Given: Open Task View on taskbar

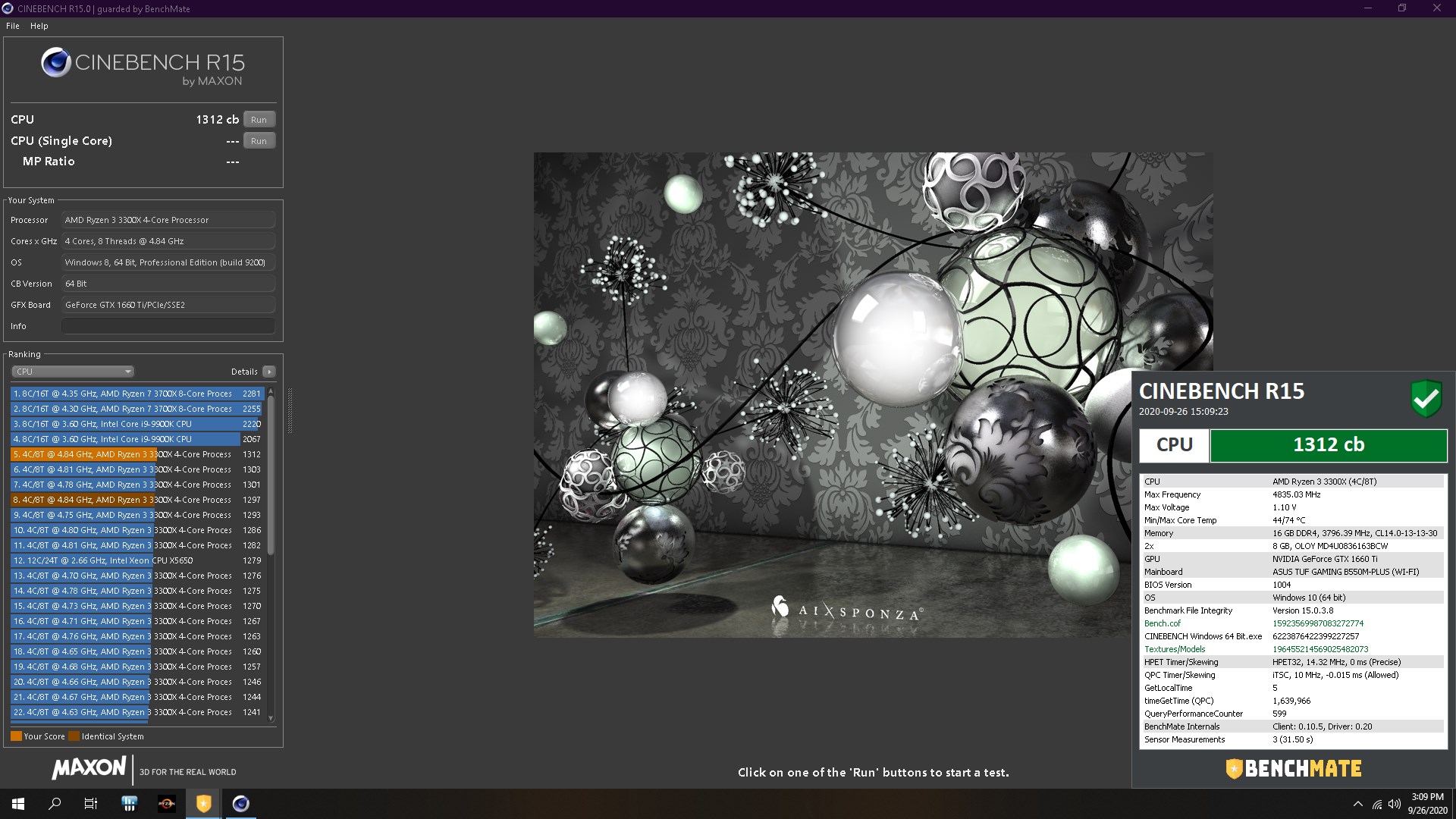Looking at the screenshot, I should [91, 804].
